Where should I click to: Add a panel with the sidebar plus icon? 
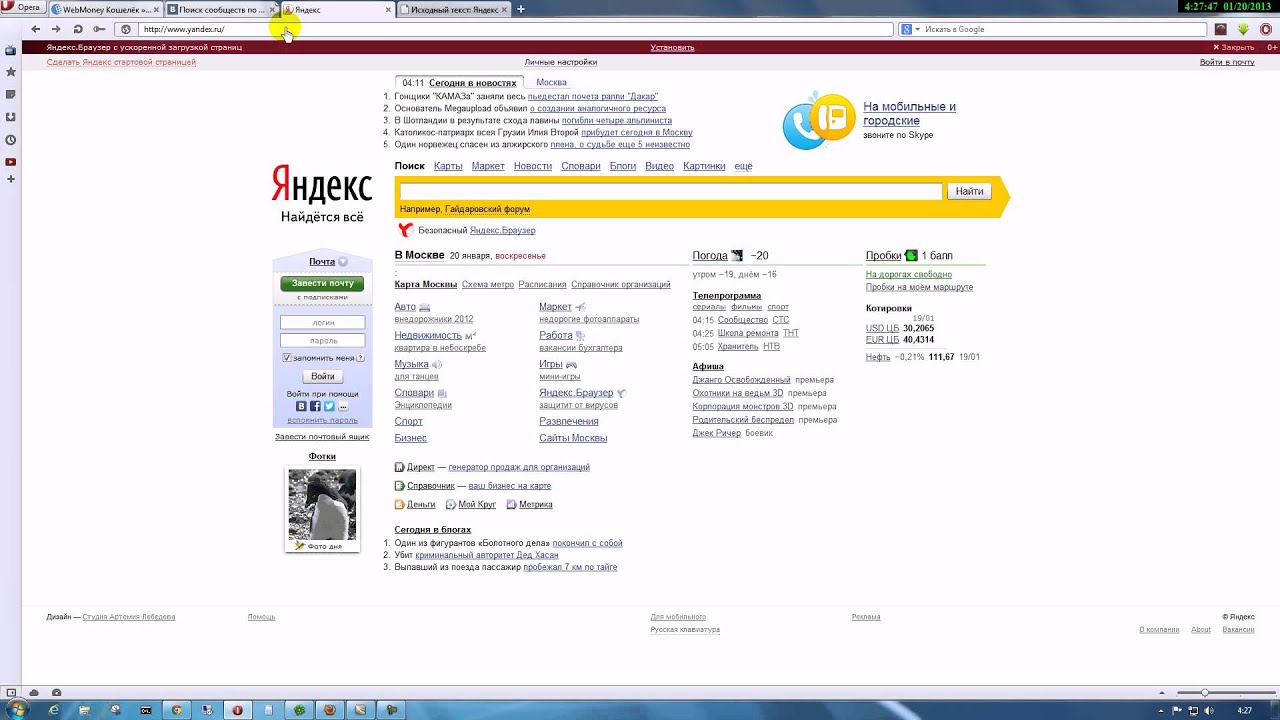pos(10,179)
